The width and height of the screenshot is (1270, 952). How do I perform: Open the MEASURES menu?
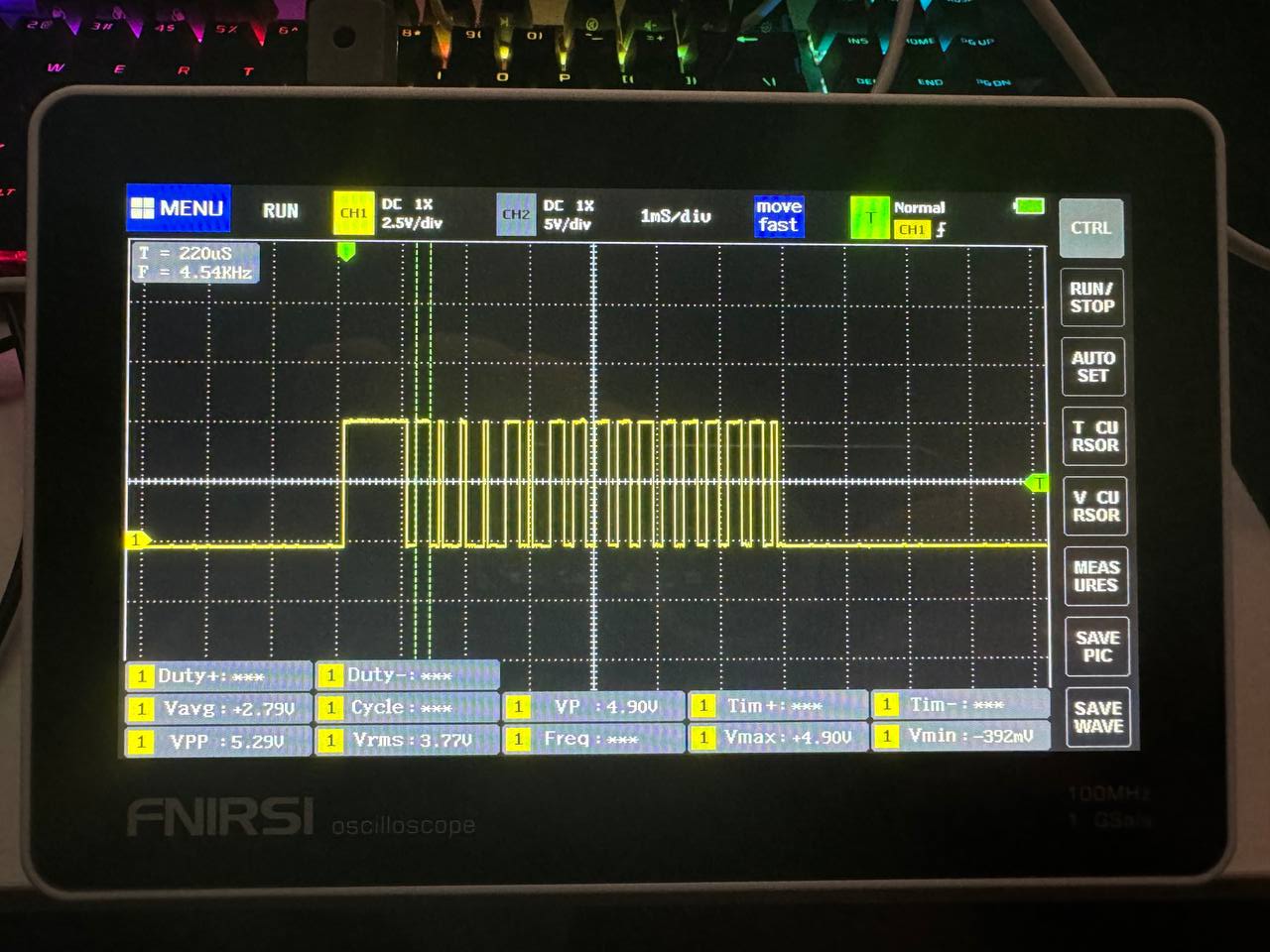point(1095,576)
